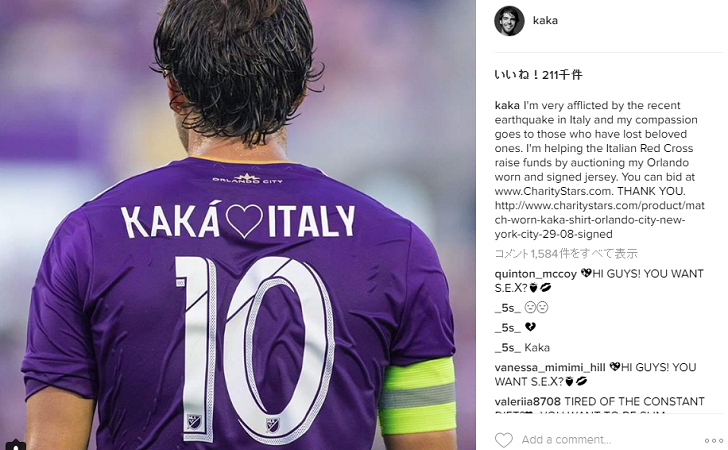Open _5s_ profile beside broken-heart comment

coord(507,328)
